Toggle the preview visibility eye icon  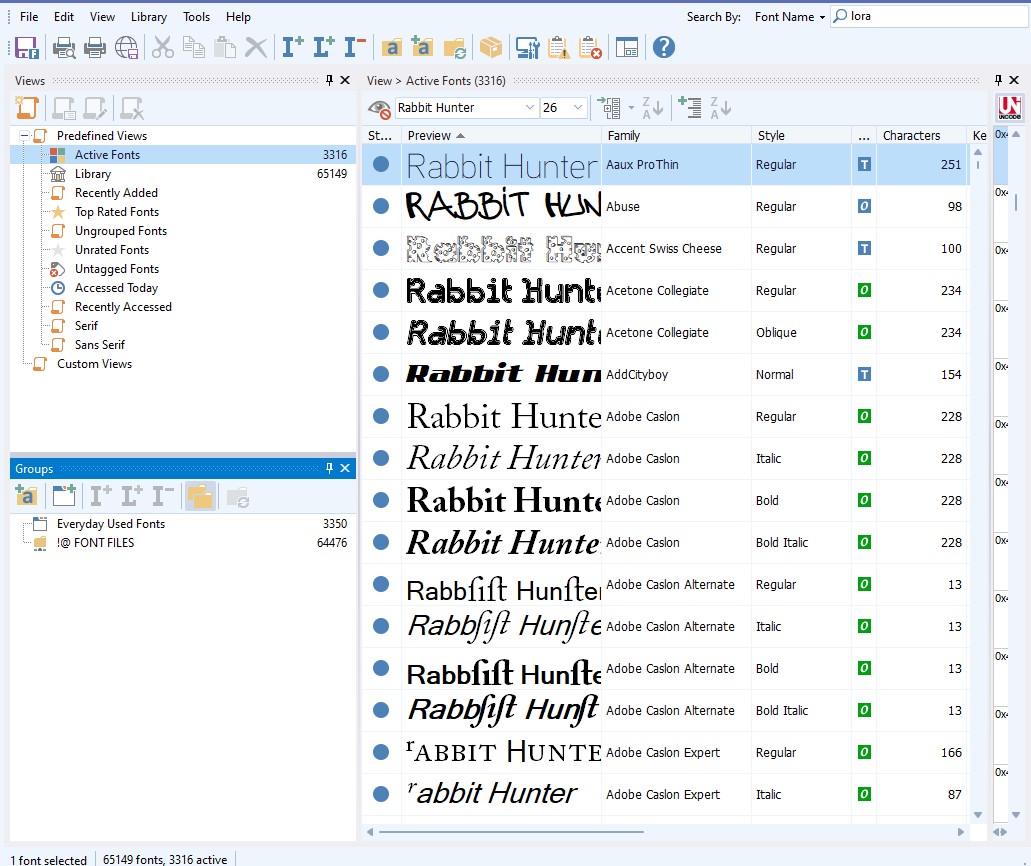point(379,108)
